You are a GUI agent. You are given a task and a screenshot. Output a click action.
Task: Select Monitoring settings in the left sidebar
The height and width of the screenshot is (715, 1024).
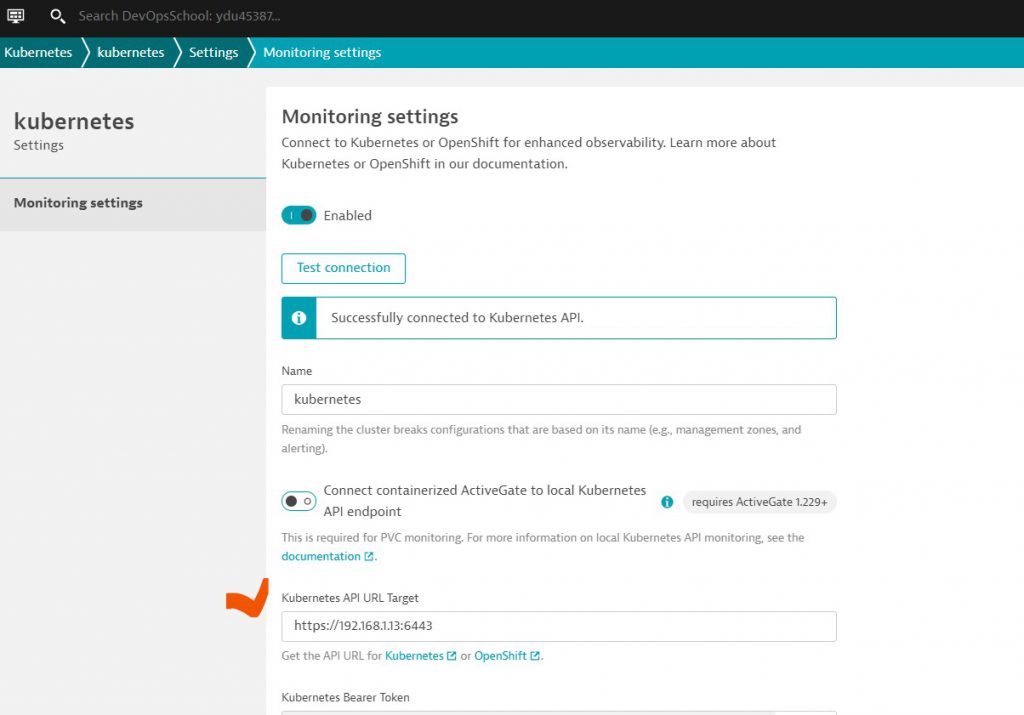point(78,203)
